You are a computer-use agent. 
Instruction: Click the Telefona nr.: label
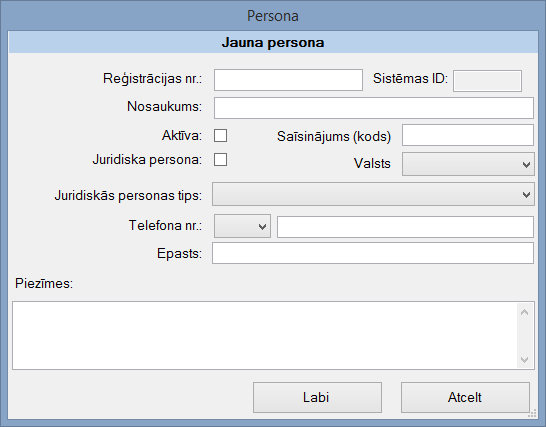[165, 225]
